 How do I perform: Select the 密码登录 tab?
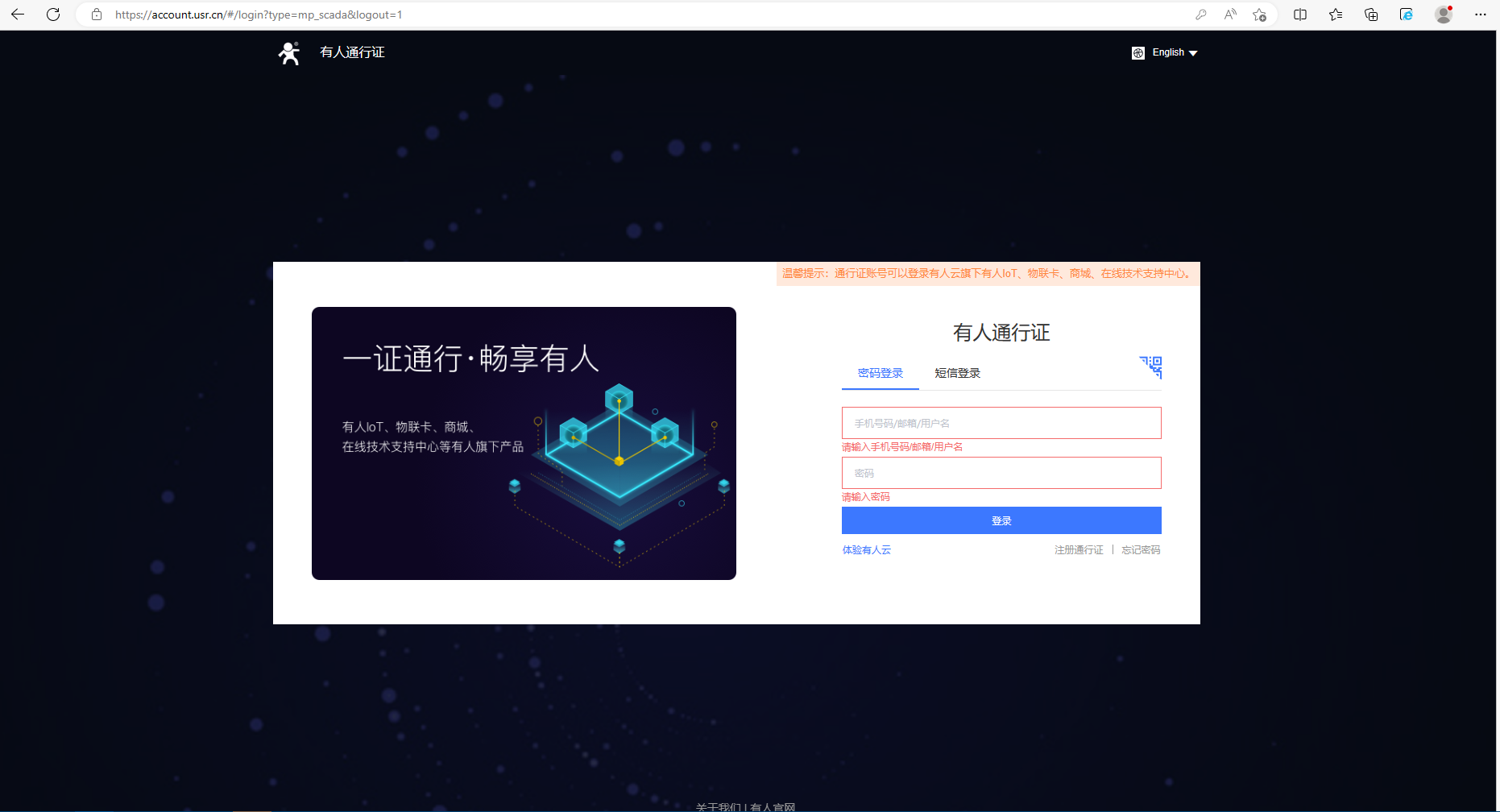point(881,373)
